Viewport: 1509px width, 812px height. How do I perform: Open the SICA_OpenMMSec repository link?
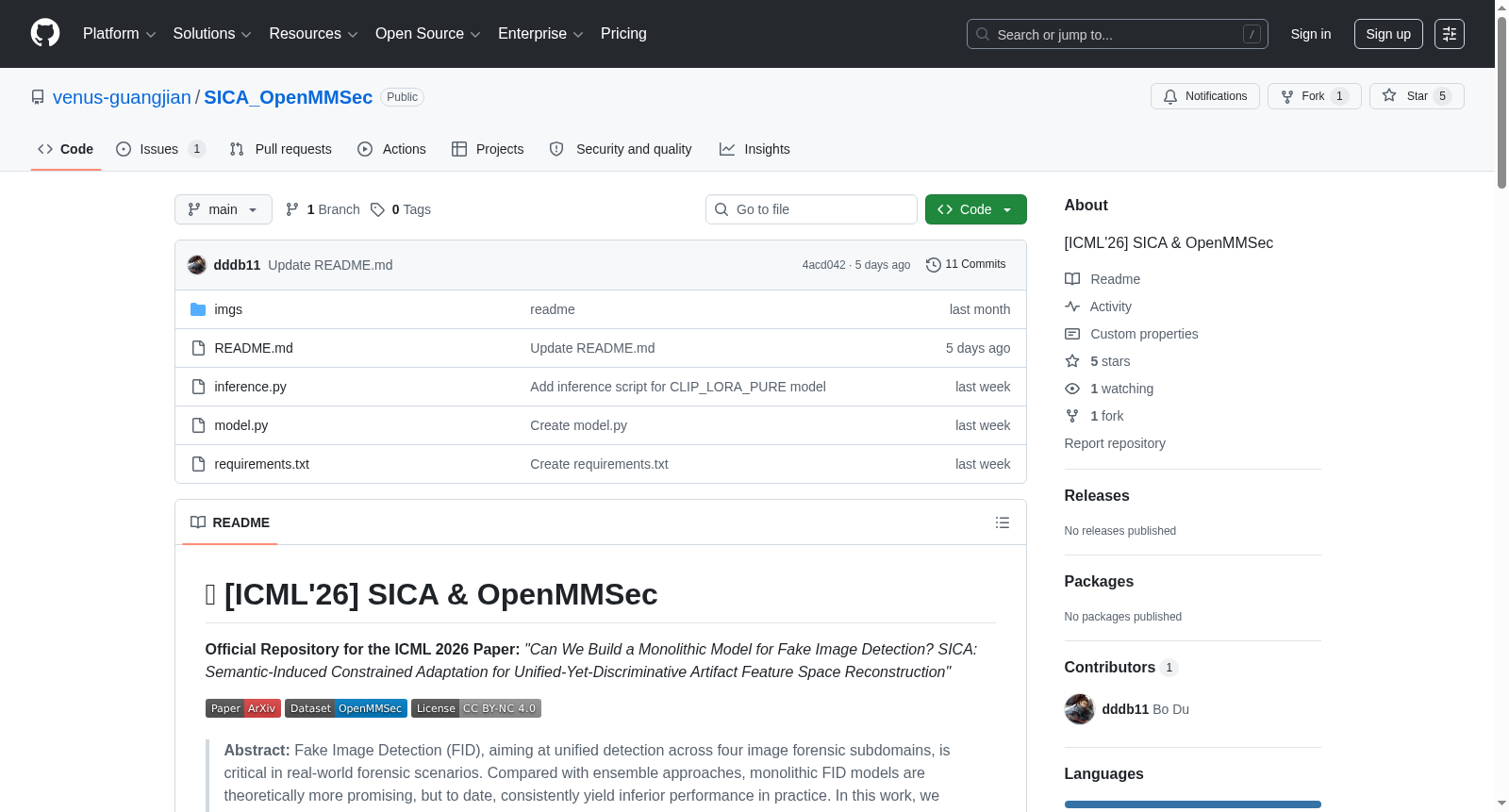click(x=289, y=97)
